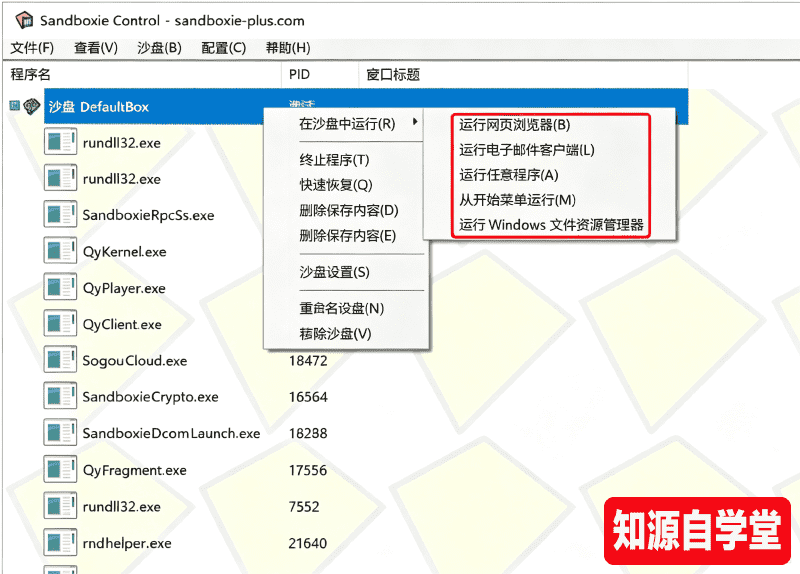Choose 快速恢复(Q) from context menu
This screenshot has height=574, width=800.
[336, 185]
